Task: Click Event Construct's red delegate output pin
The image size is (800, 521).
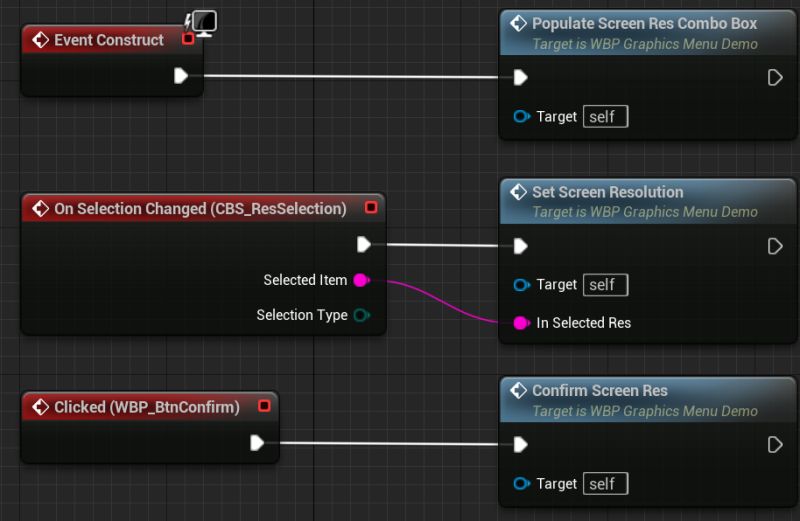Action: pos(188,38)
